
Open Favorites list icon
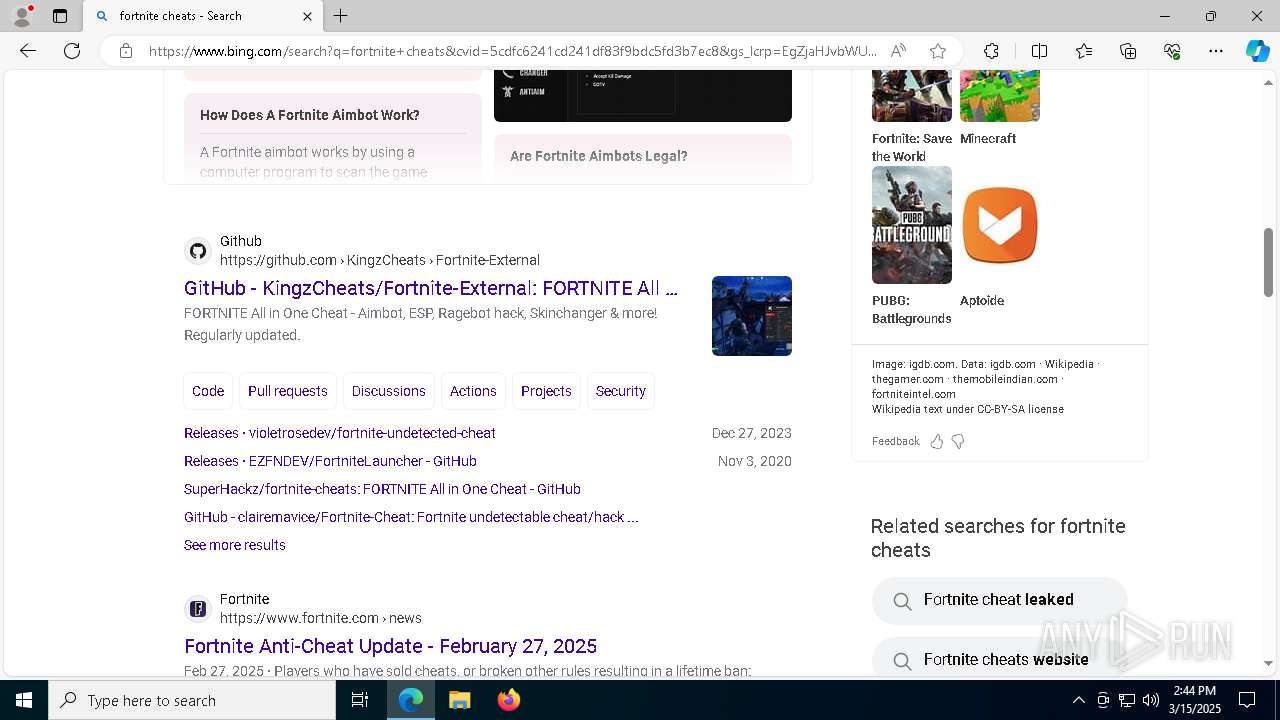pos(1084,51)
